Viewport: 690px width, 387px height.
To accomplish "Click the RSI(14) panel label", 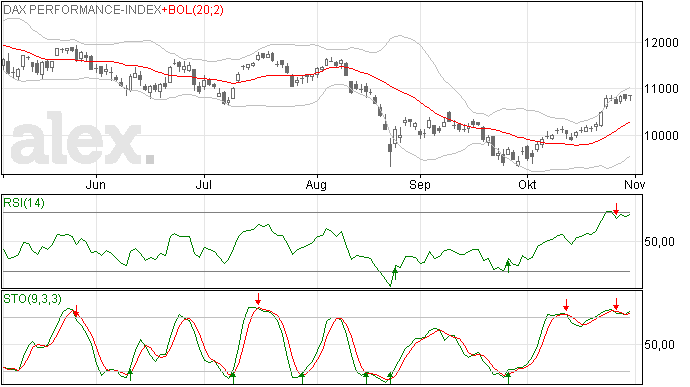I will (x=24, y=203).
